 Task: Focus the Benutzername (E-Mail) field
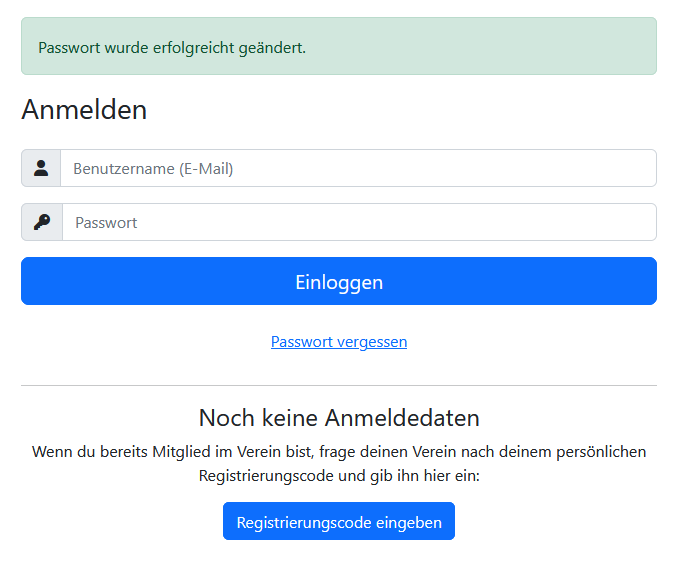tap(357, 168)
